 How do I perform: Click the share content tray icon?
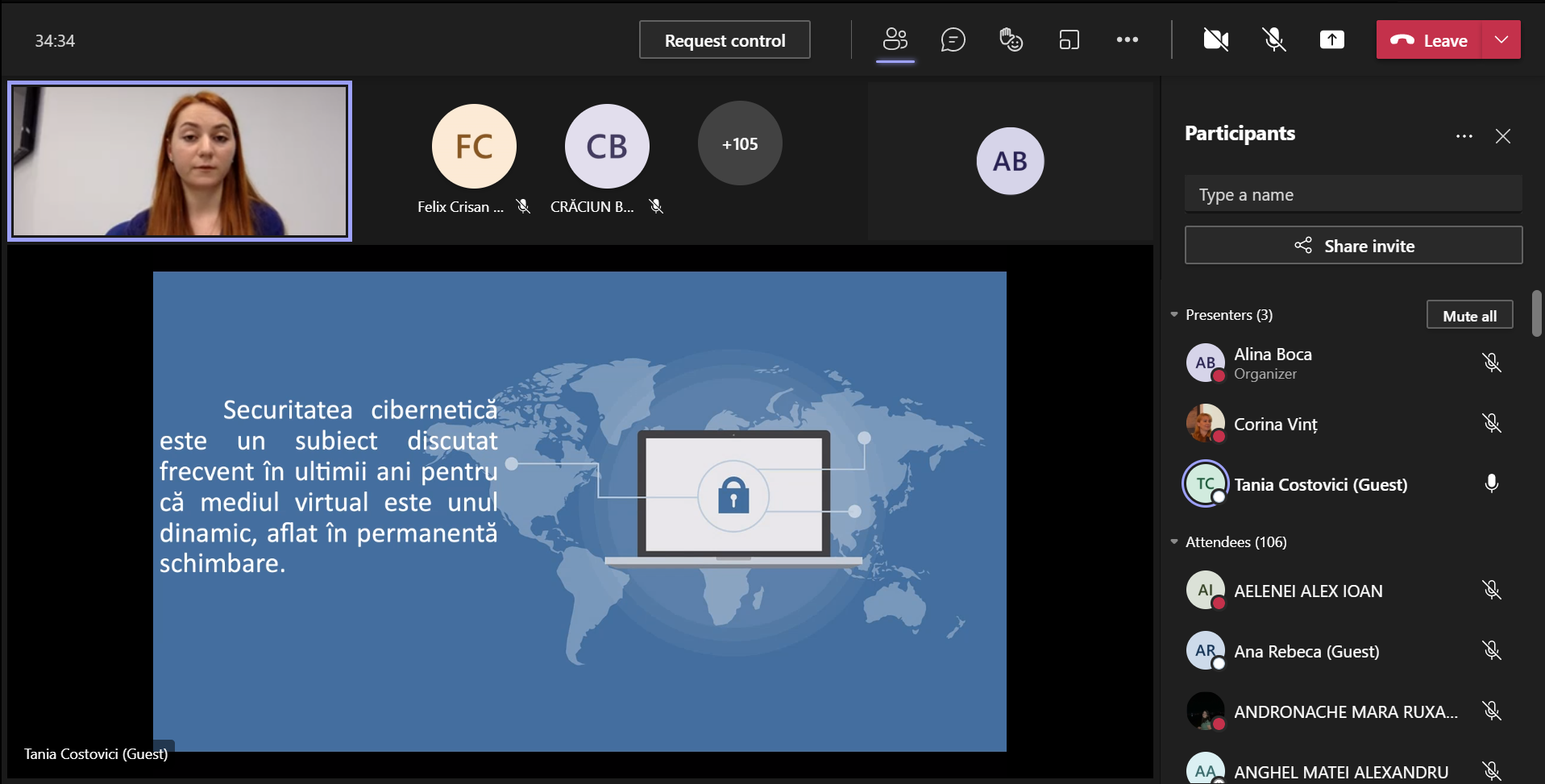(1331, 39)
